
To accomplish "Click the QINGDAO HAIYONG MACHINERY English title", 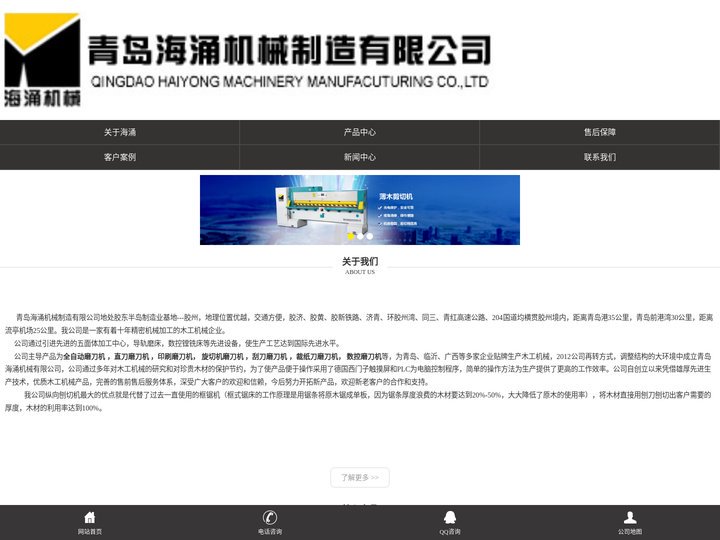I will click(289, 82).
